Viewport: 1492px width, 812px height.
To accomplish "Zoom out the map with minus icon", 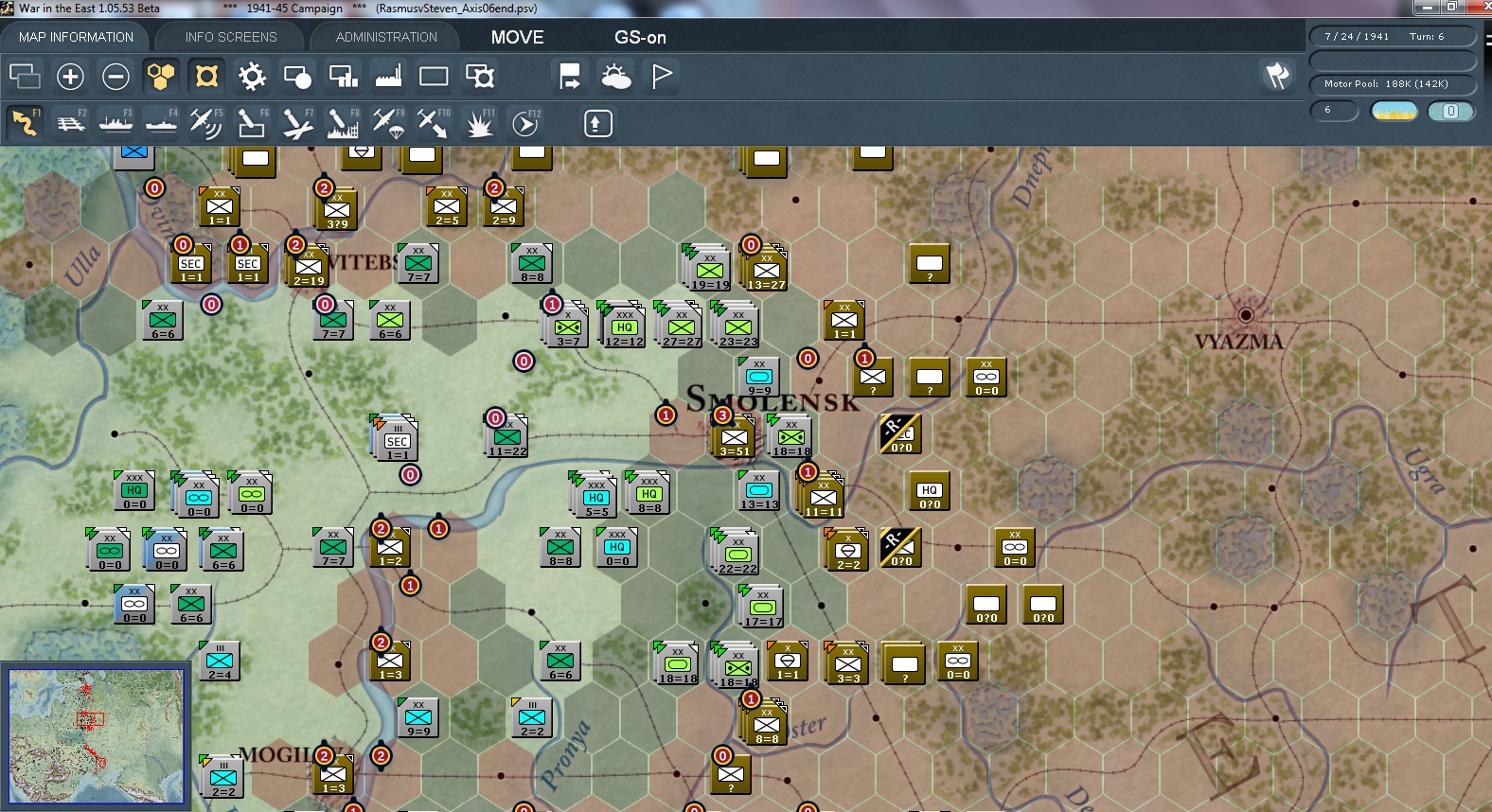I will click(115, 76).
